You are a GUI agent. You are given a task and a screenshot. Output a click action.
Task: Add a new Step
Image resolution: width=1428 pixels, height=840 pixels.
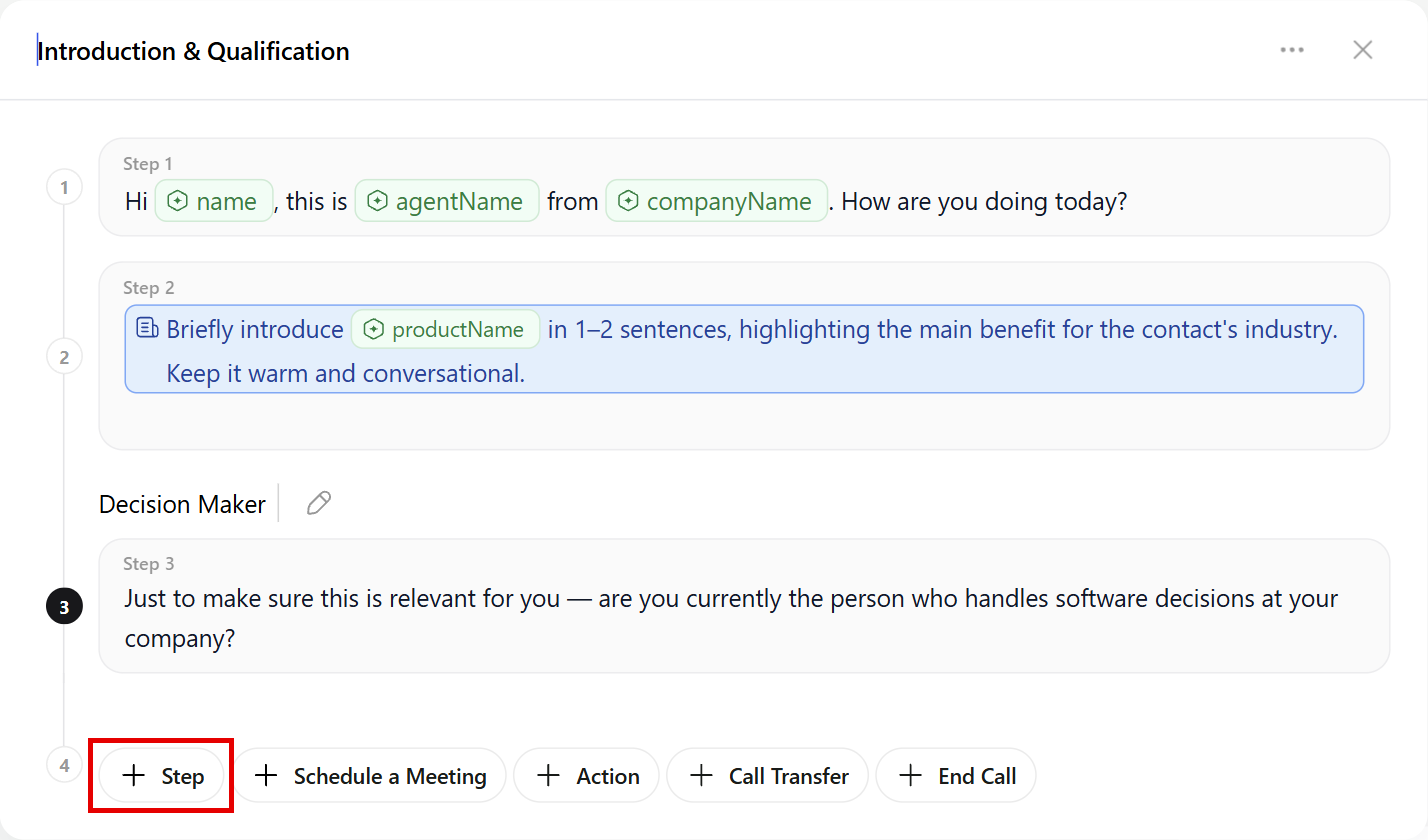coord(161,775)
